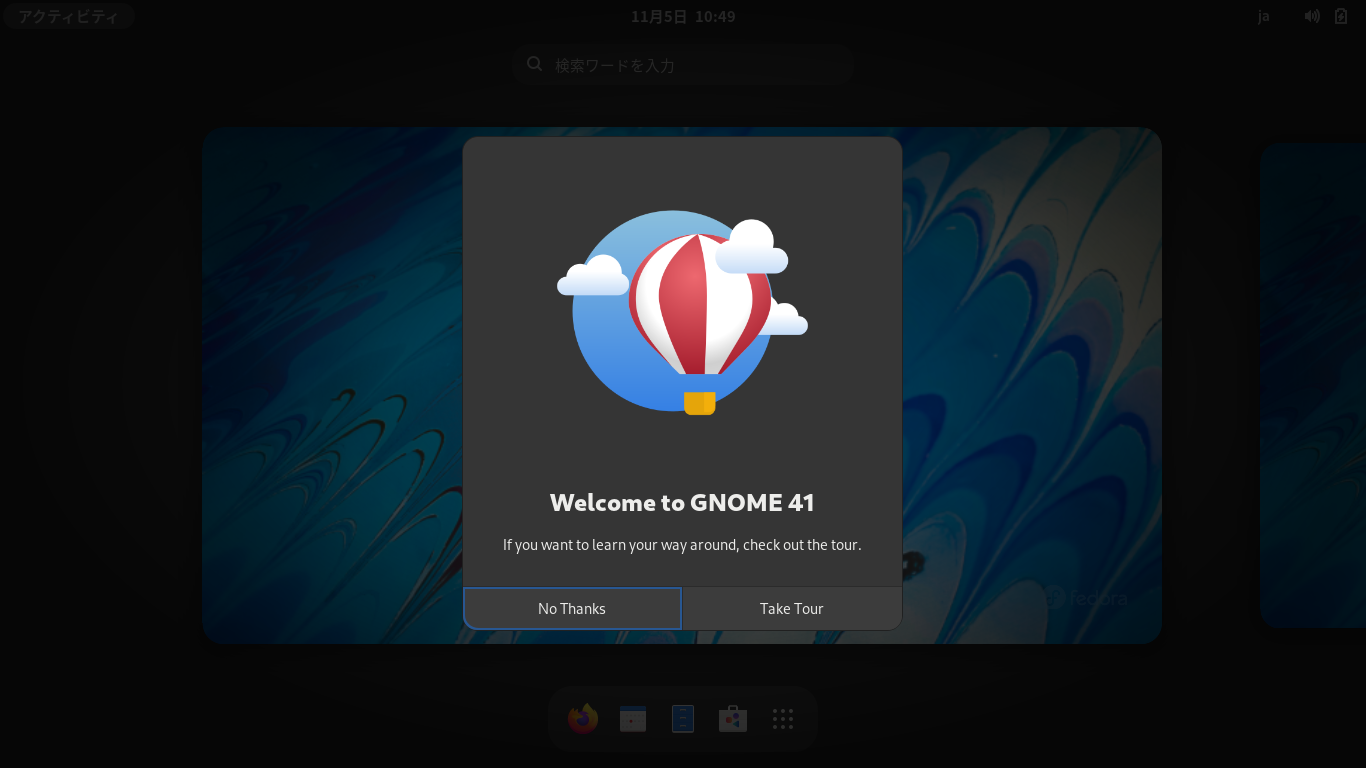The height and width of the screenshot is (768, 1366).
Task: Open Firefox from the dash
Action: pyautogui.click(x=583, y=718)
